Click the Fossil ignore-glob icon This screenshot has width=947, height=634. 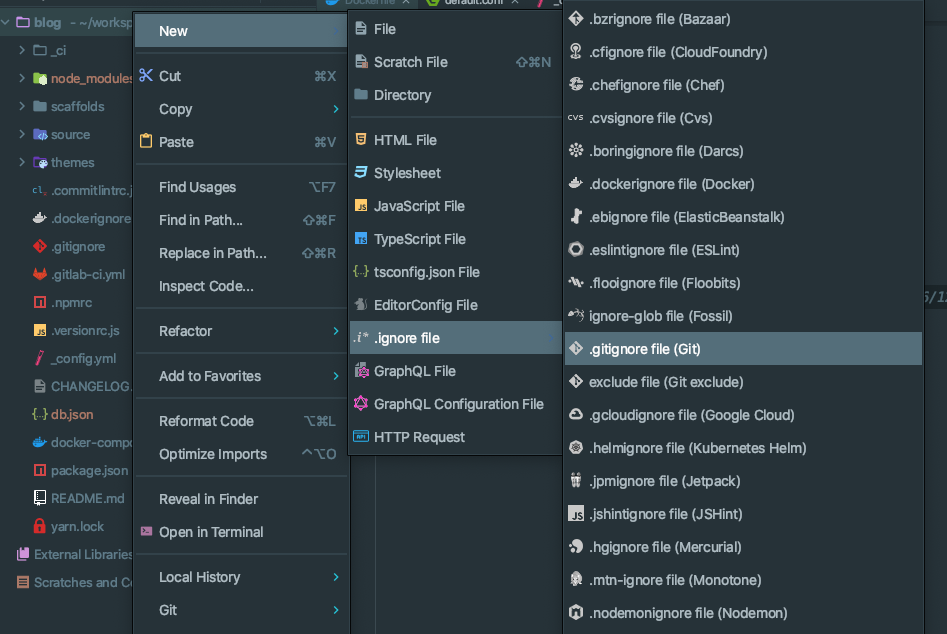click(576, 316)
